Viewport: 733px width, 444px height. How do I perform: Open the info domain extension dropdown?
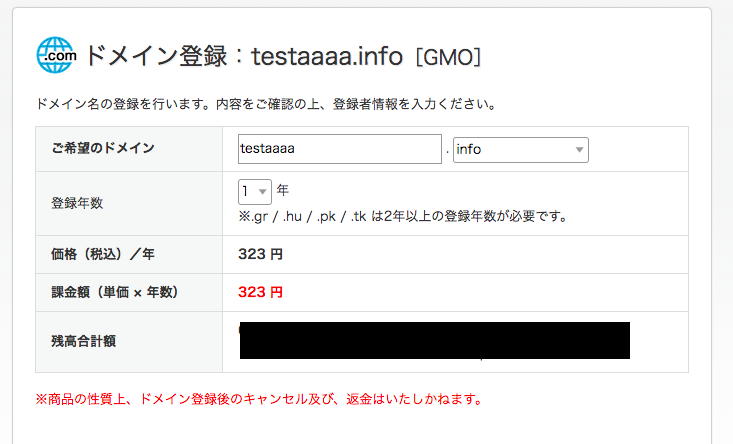click(521, 150)
